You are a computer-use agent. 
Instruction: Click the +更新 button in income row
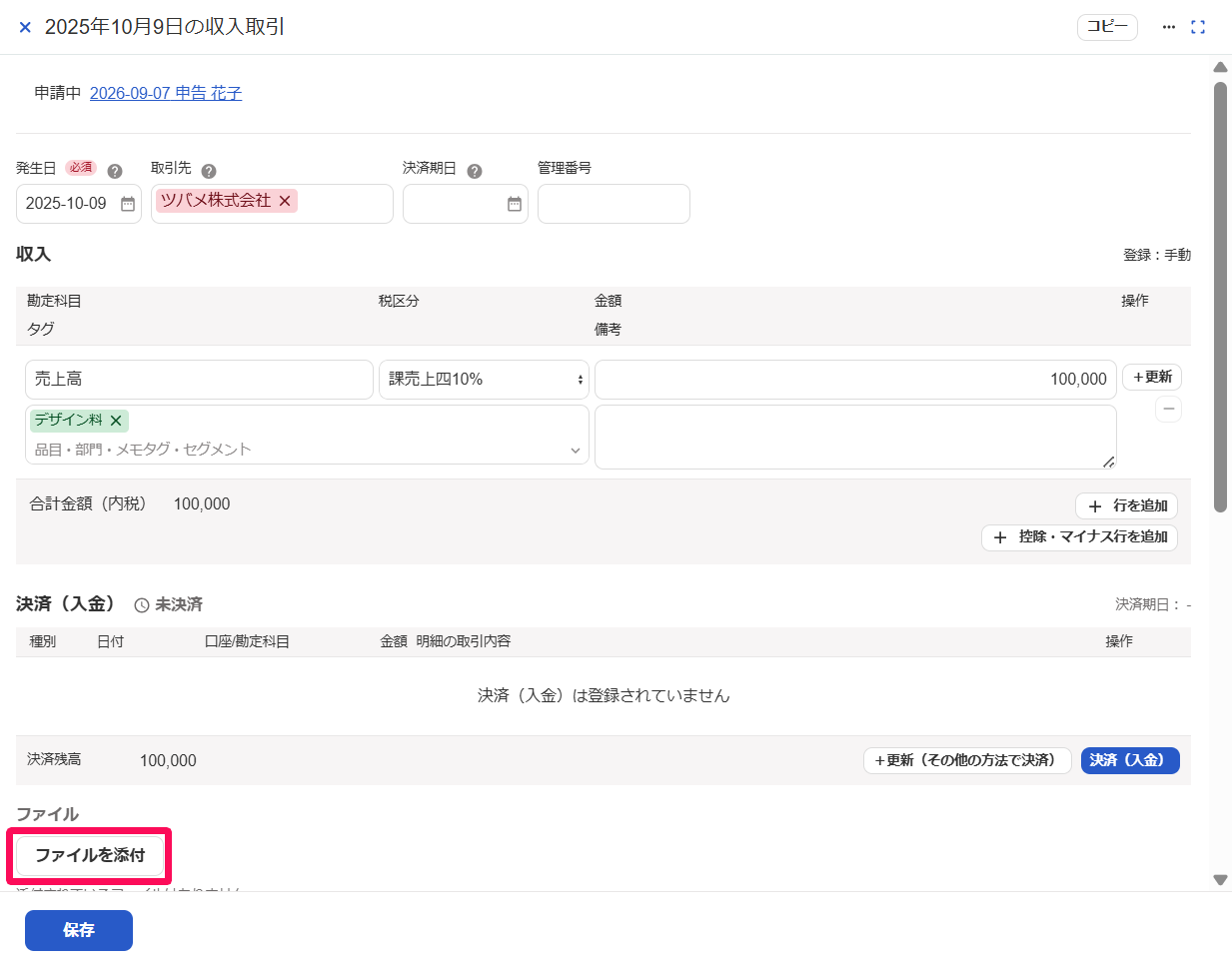pyautogui.click(x=1152, y=377)
